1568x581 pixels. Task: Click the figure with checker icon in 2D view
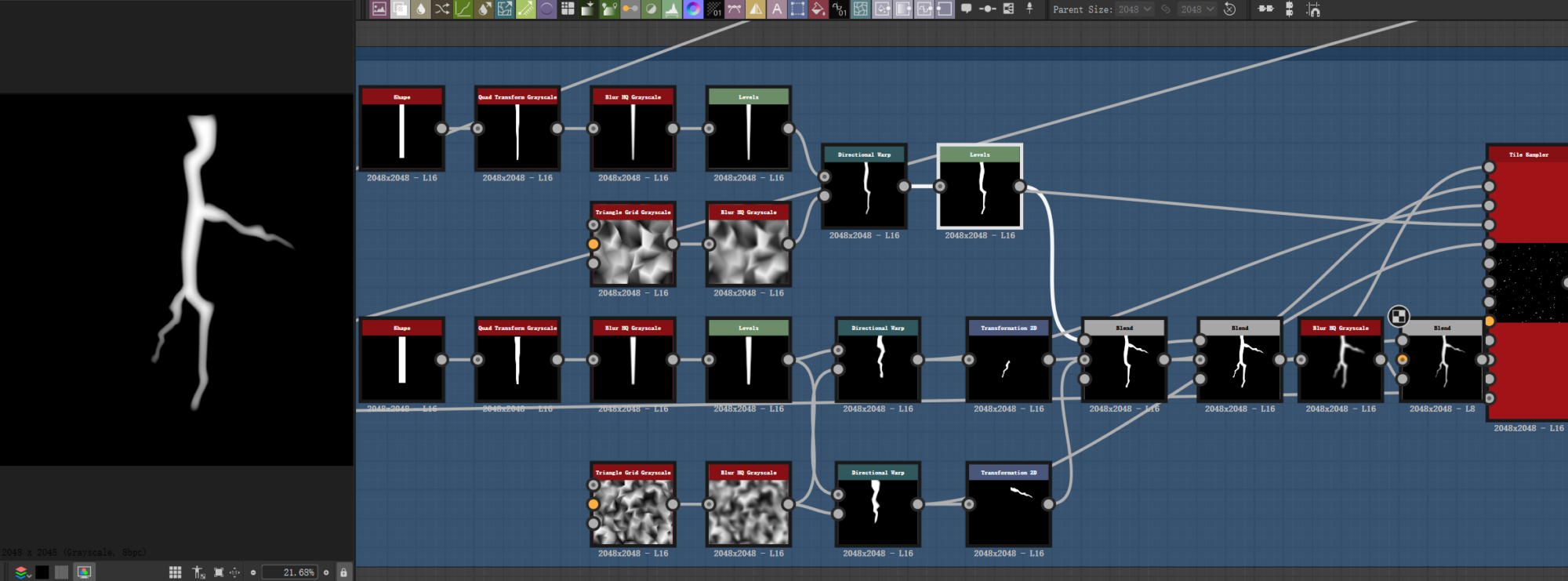(x=198, y=572)
